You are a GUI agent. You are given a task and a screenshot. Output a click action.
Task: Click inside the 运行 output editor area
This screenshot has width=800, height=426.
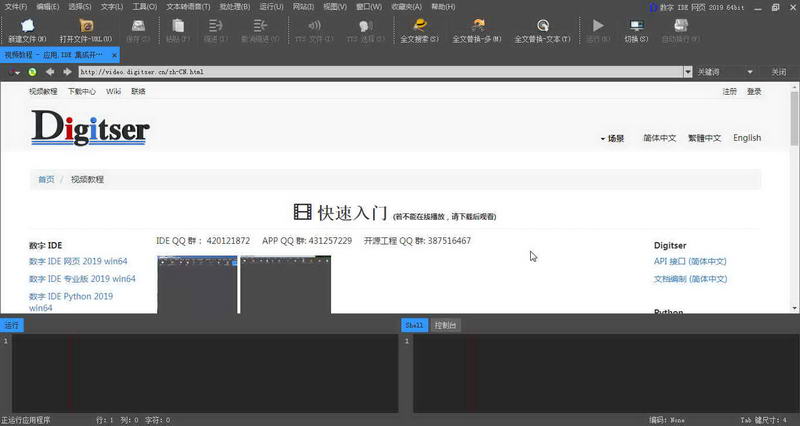click(x=204, y=373)
